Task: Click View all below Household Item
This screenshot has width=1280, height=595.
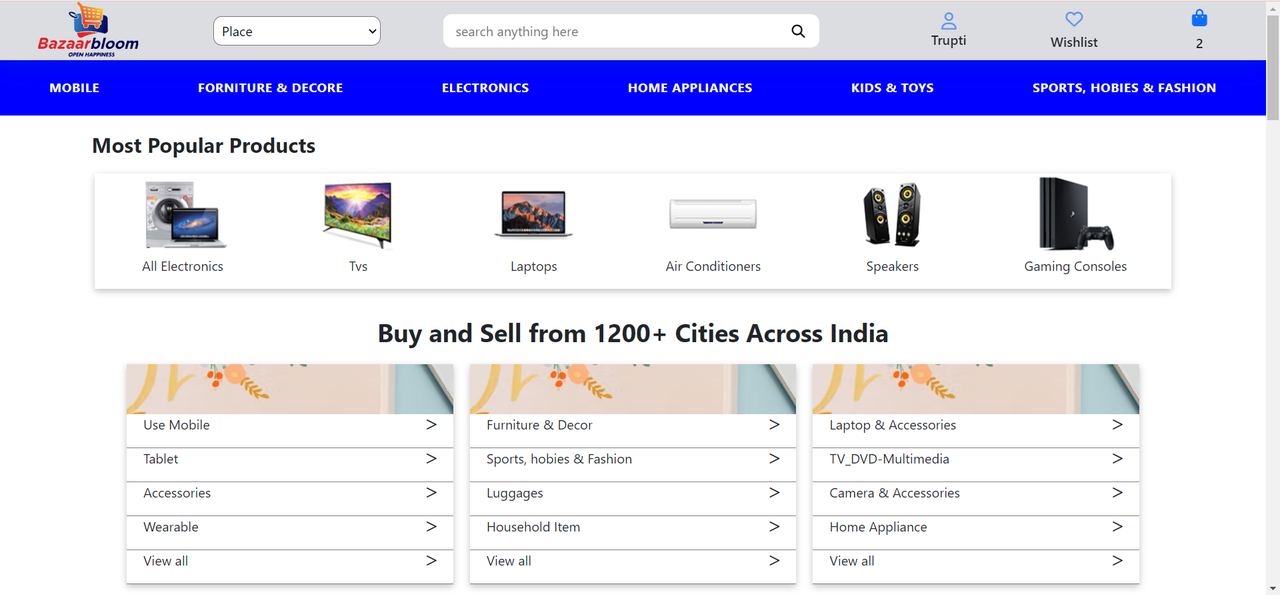Action: pos(508,561)
